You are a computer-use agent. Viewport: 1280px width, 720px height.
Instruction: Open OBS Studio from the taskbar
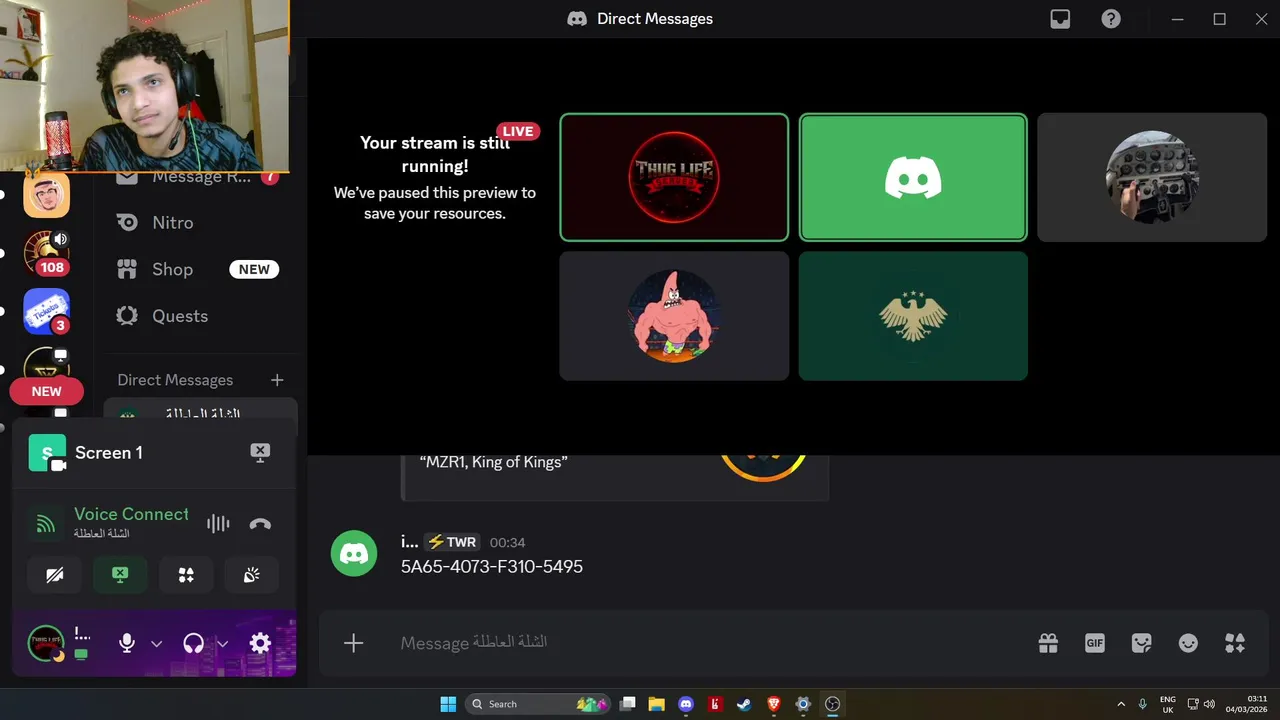coord(832,704)
